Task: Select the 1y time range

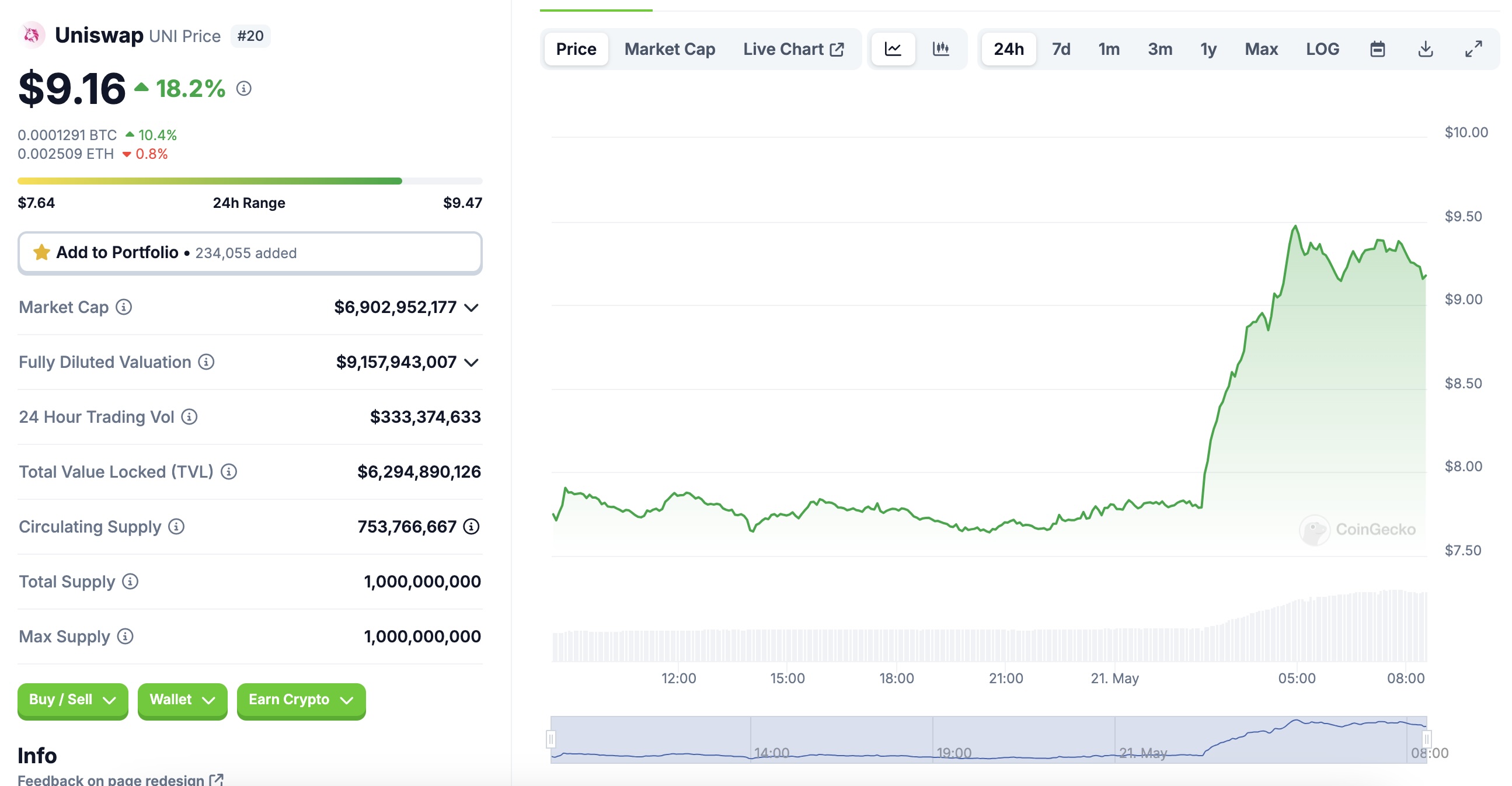Action: click(1208, 48)
